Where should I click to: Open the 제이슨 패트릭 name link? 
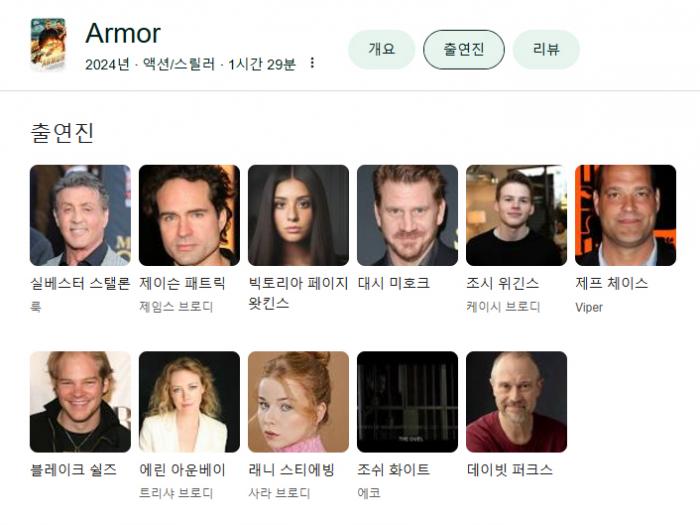point(182,283)
